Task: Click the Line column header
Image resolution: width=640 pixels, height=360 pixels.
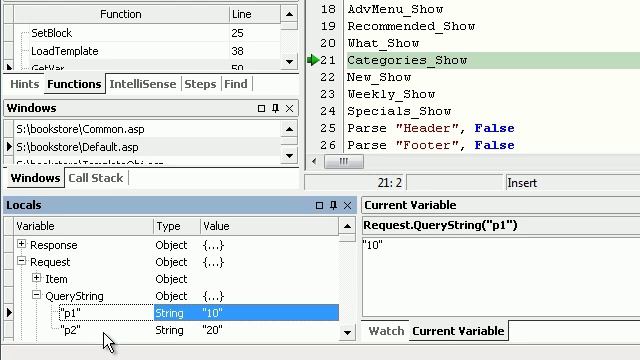Action: pyautogui.click(x=254, y=14)
